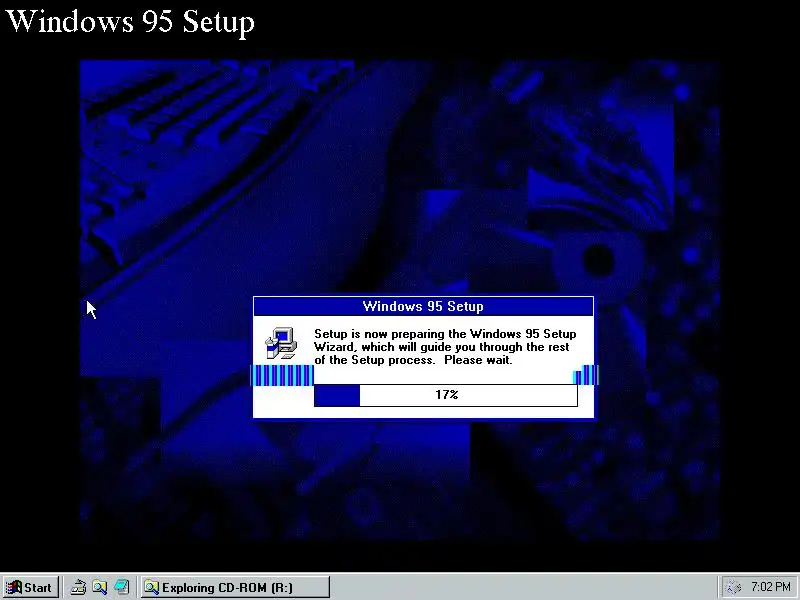Click the setup computer icon in the dialog

pyautogui.click(x=281, y=343)
